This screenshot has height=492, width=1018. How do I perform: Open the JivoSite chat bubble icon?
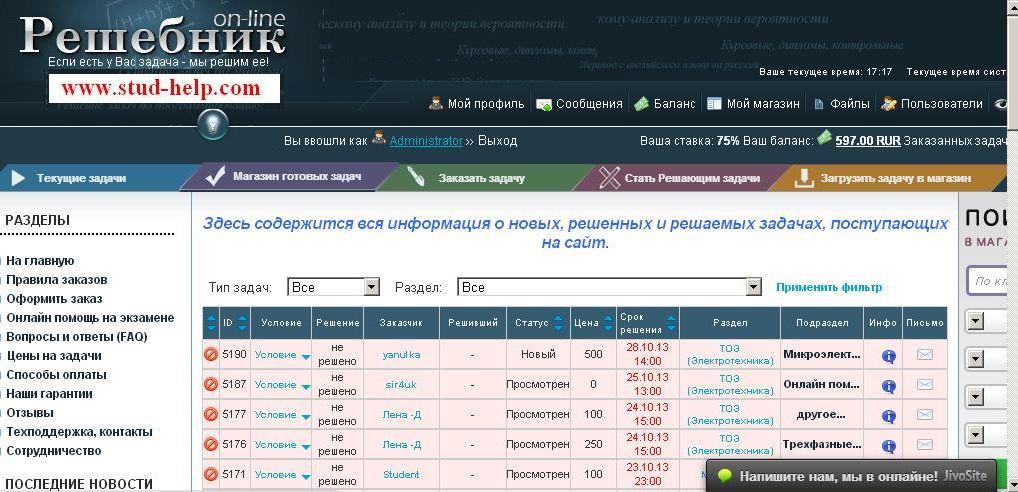pos(725,476)
